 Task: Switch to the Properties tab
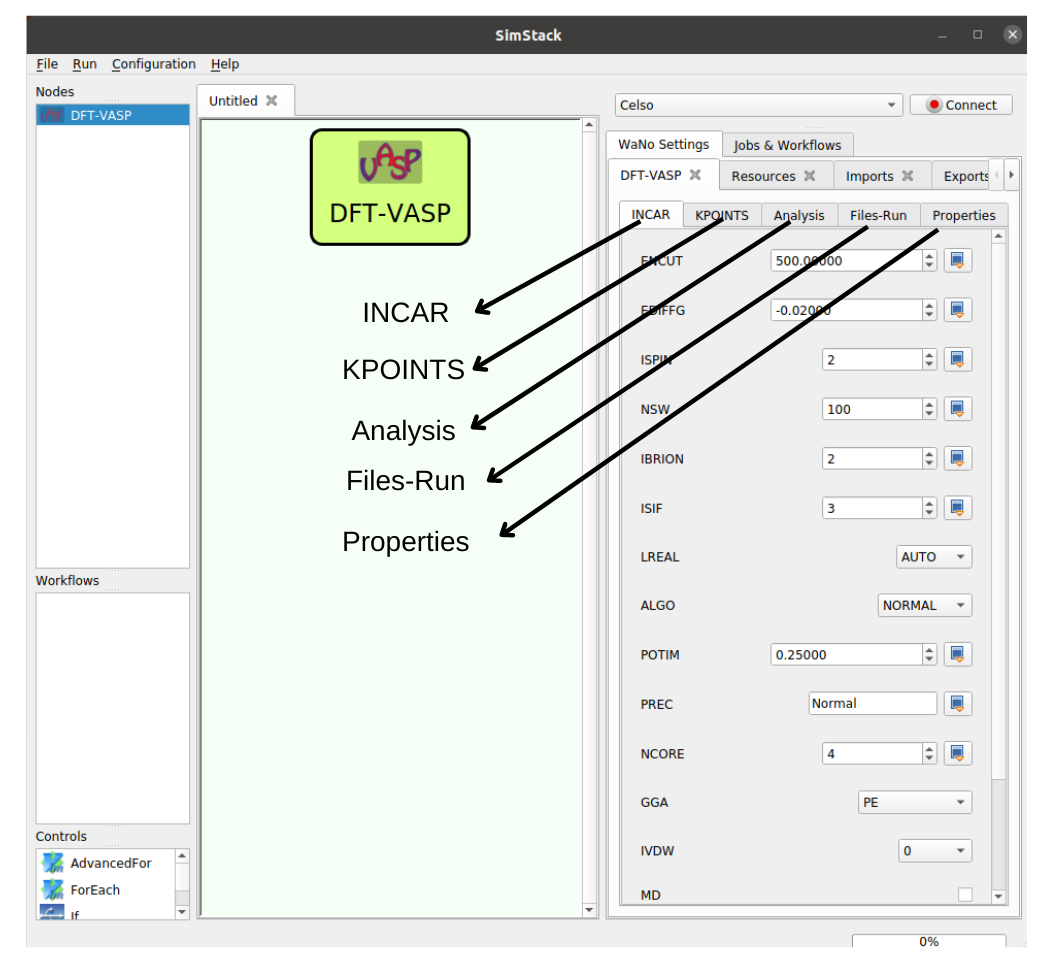(x=964, y=215)
